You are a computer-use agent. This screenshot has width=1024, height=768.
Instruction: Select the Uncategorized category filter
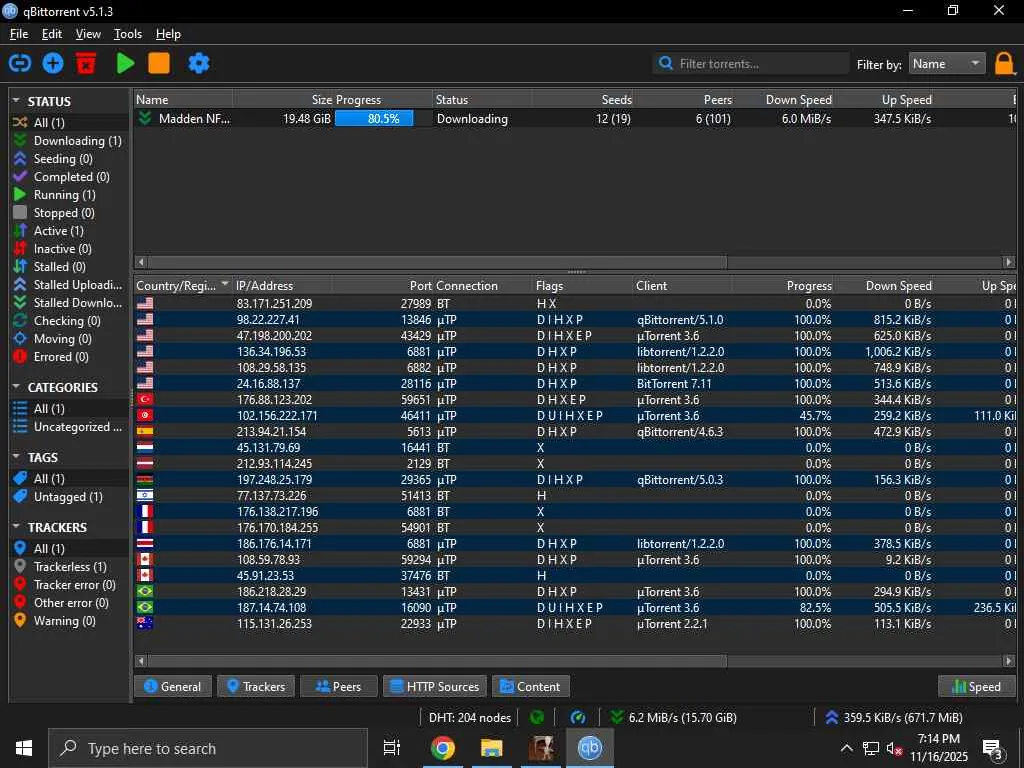coord(68,426)
